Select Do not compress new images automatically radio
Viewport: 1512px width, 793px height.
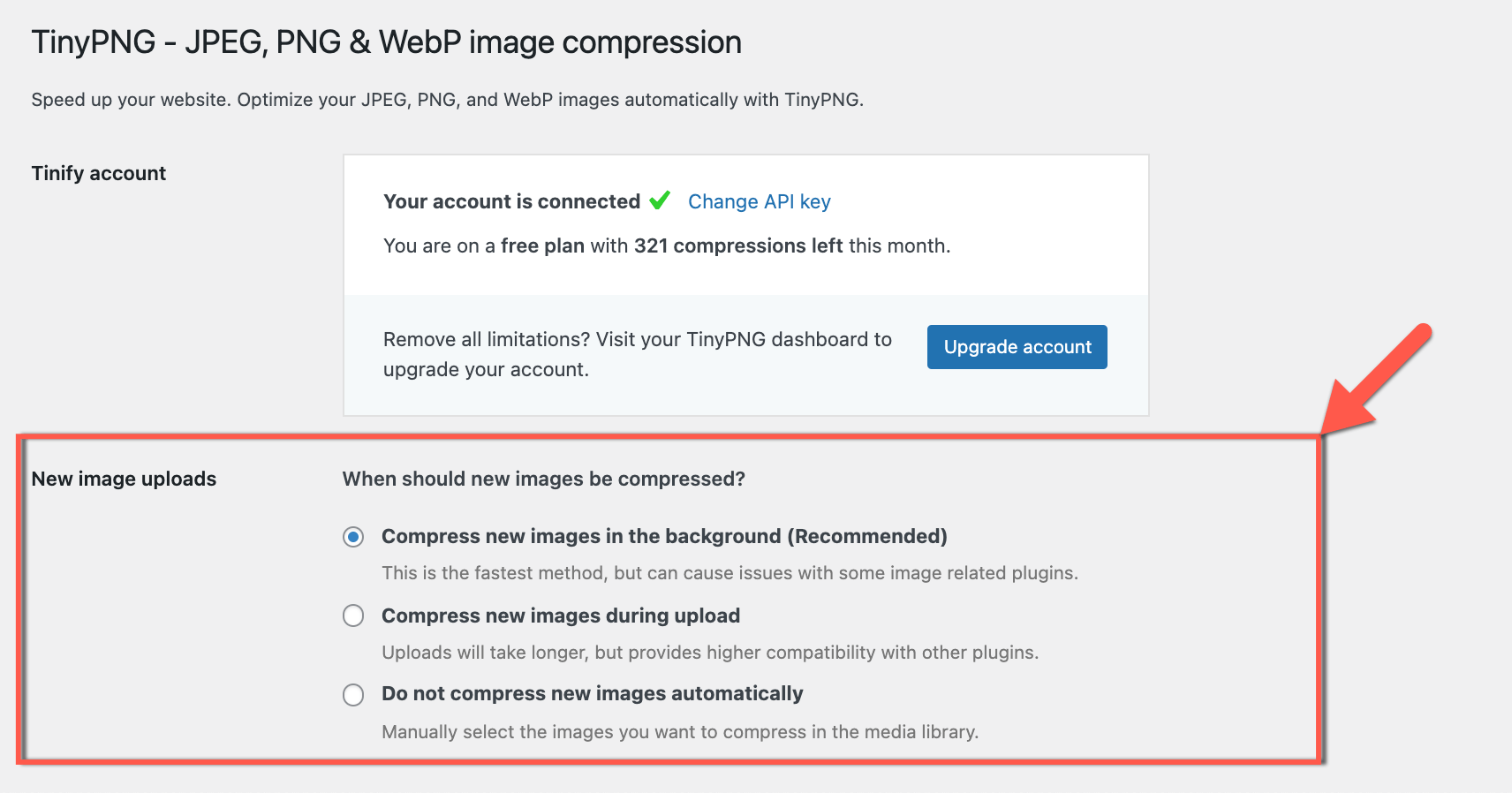point(353,695)
